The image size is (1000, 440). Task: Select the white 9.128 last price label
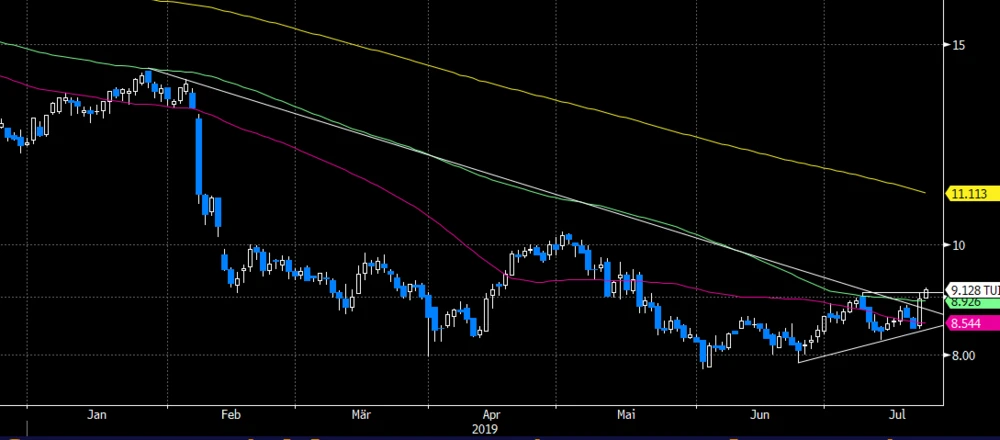970,289
